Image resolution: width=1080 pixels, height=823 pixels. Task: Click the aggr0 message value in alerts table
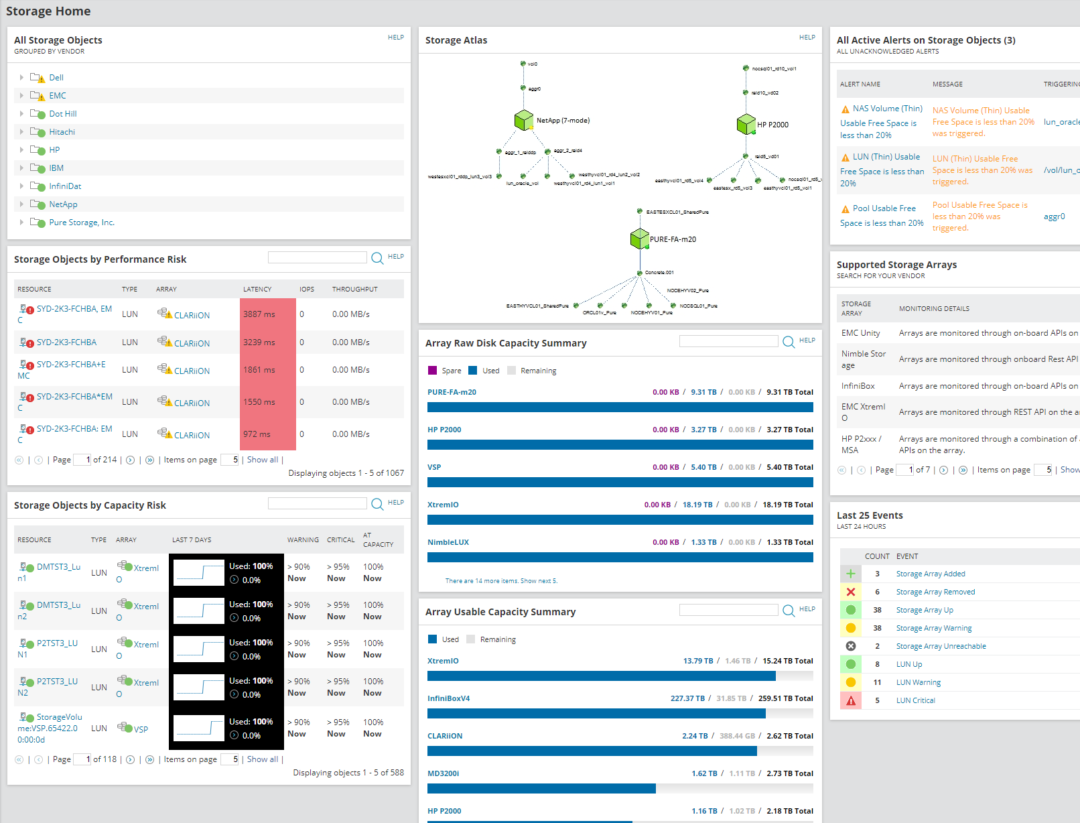click(1054, 216)
